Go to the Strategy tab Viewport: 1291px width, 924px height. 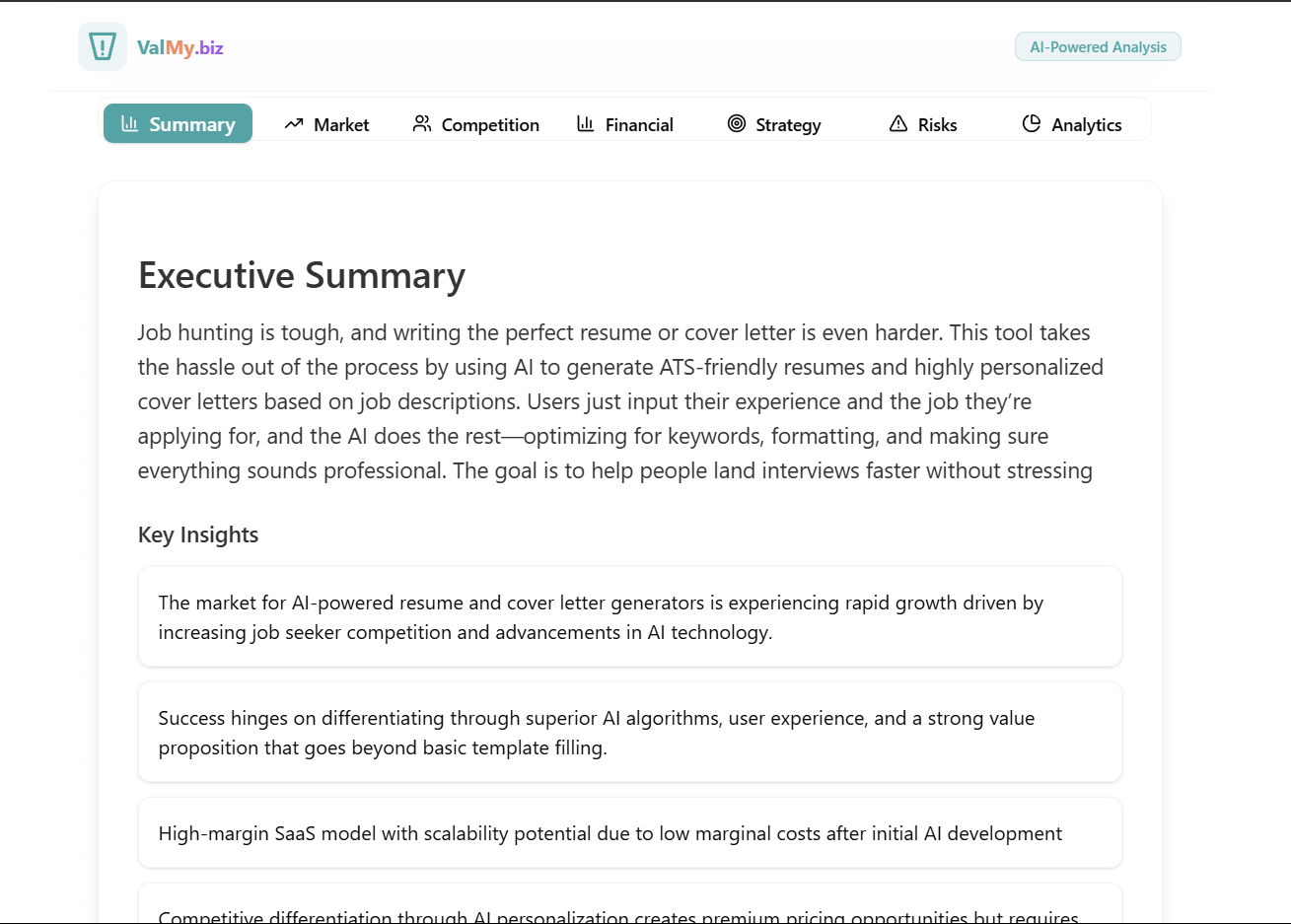[774, 124]
